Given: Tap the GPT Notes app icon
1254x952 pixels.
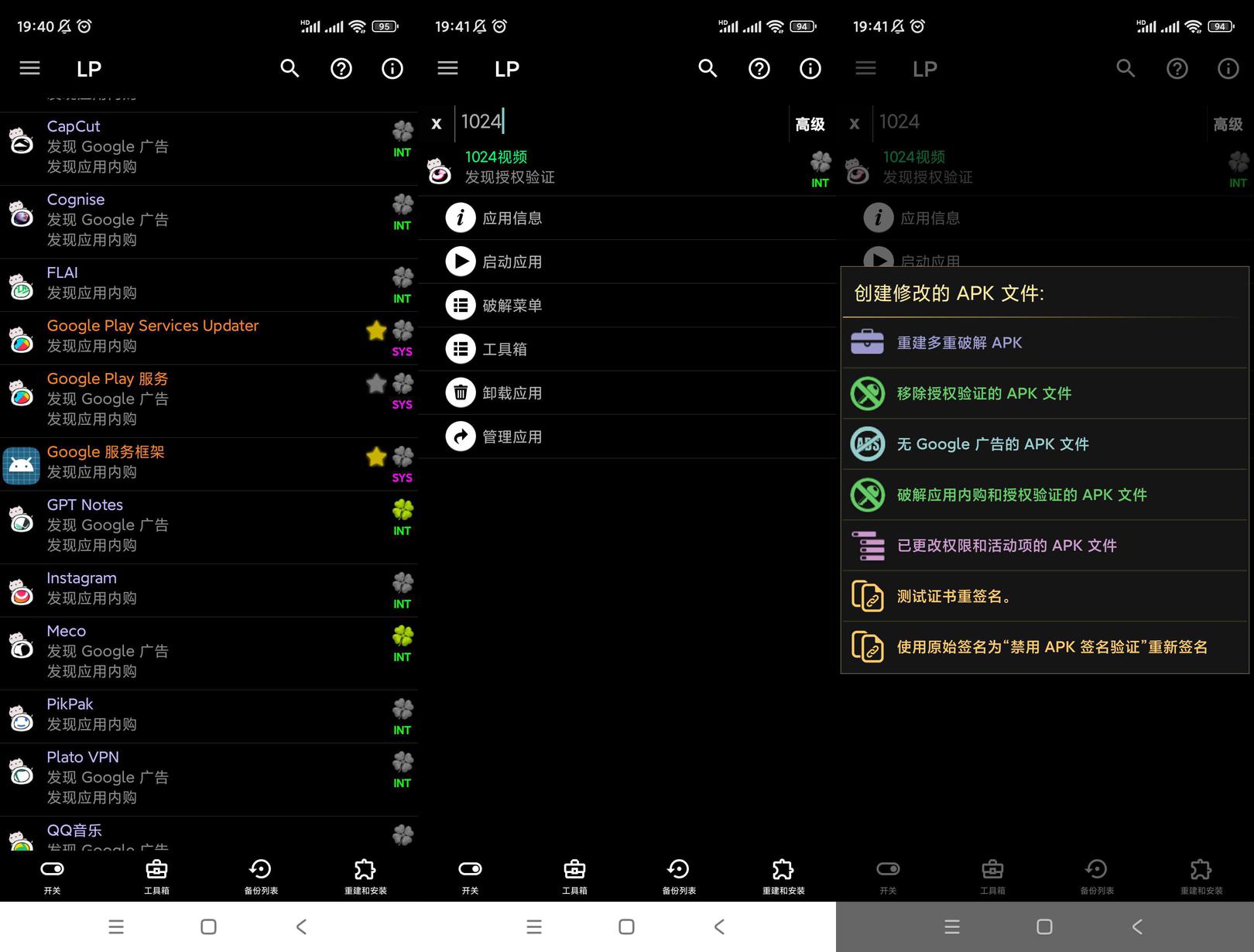Looking at the screenshot, I should tap(21, 519).
